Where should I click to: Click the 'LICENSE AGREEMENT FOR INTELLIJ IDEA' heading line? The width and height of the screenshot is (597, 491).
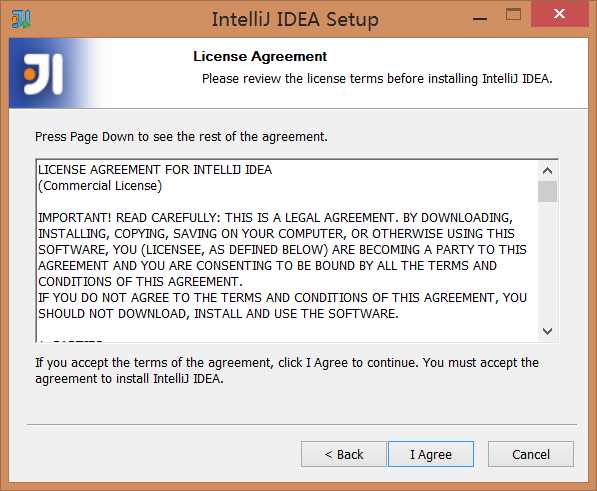155,169
